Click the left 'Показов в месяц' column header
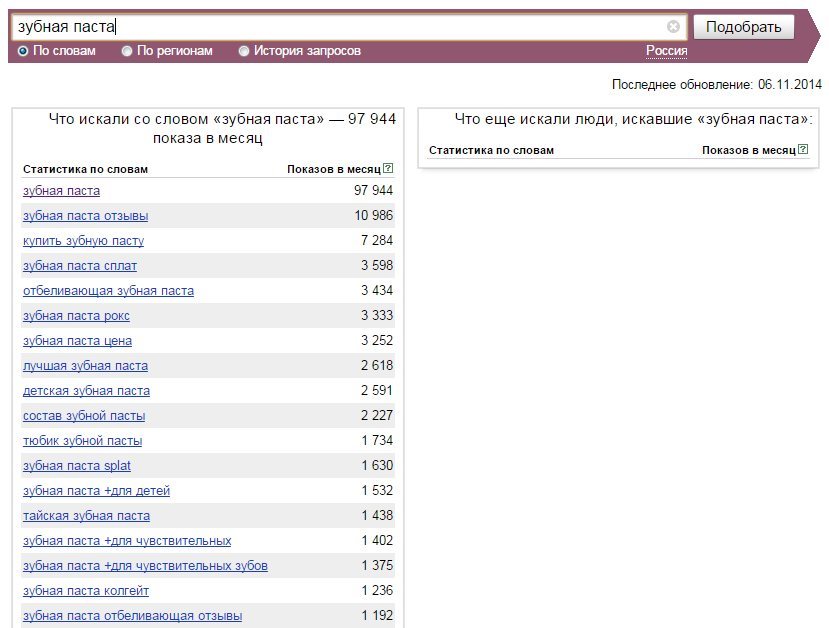The height and width of the screenshot is (628, 829). (x=334, y=169)
